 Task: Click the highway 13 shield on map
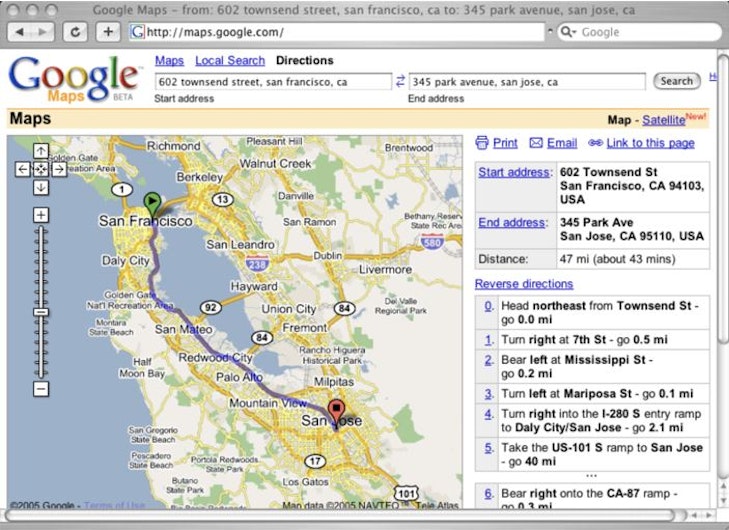(223, 199)
